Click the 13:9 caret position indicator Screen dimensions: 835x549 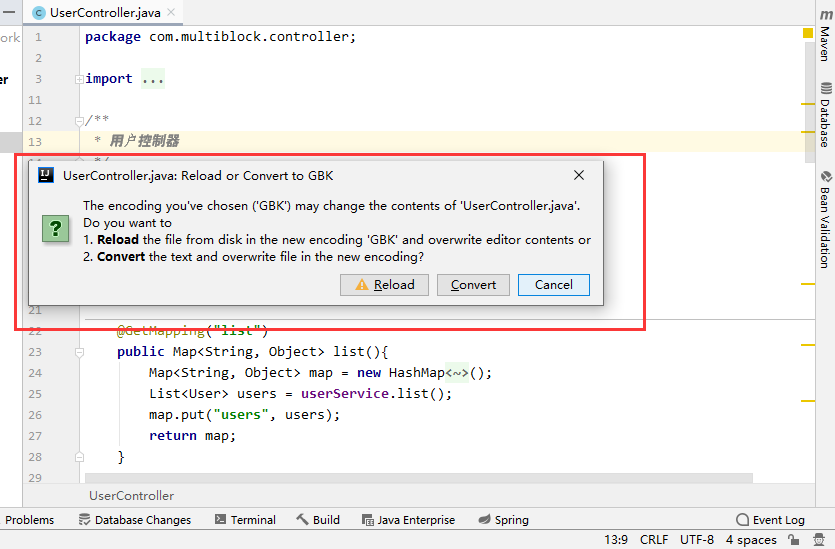(x=616, y=540)
